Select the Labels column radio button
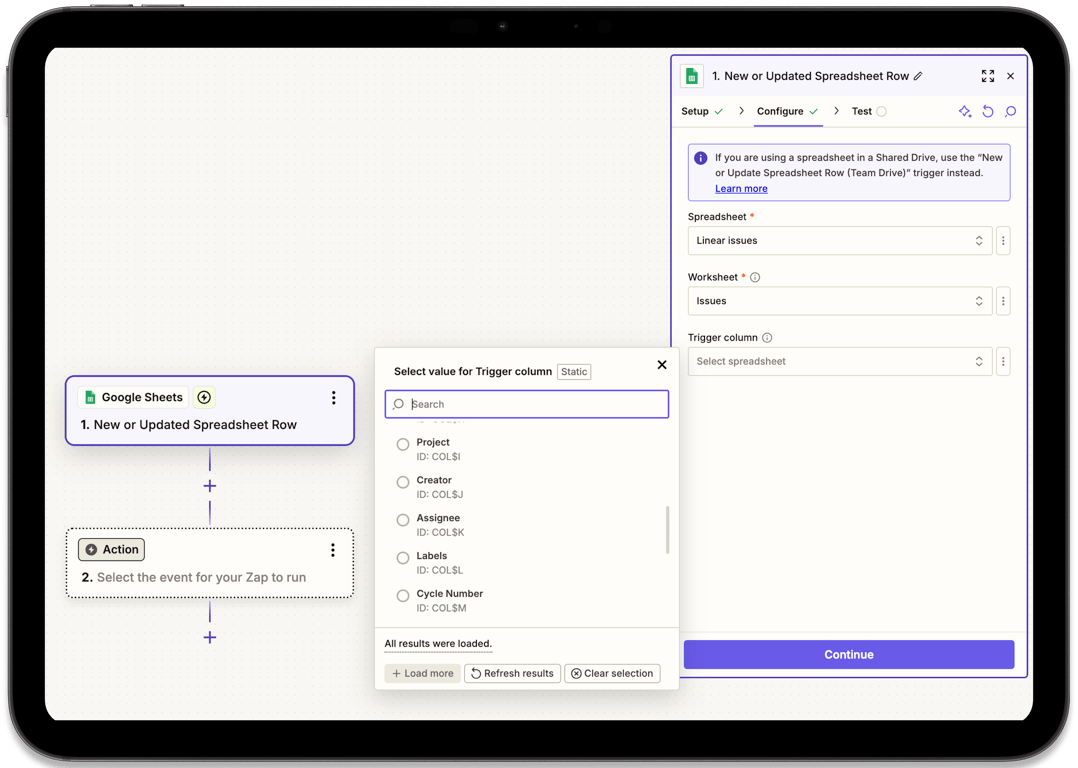This screenshot has width=1078, height=768. [403, 558]
